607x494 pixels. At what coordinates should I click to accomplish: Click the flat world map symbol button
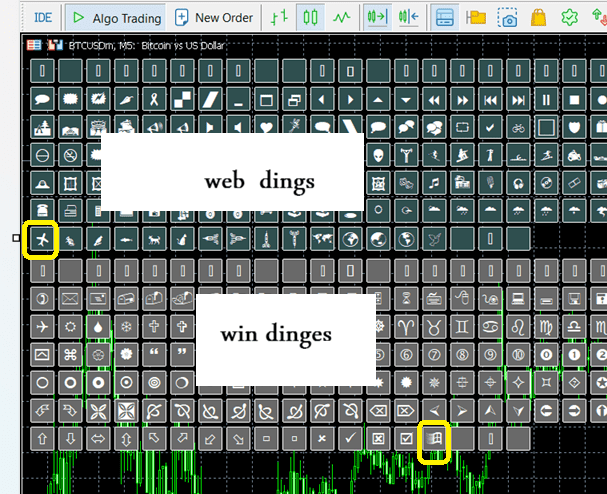click(x=322, y=239)
